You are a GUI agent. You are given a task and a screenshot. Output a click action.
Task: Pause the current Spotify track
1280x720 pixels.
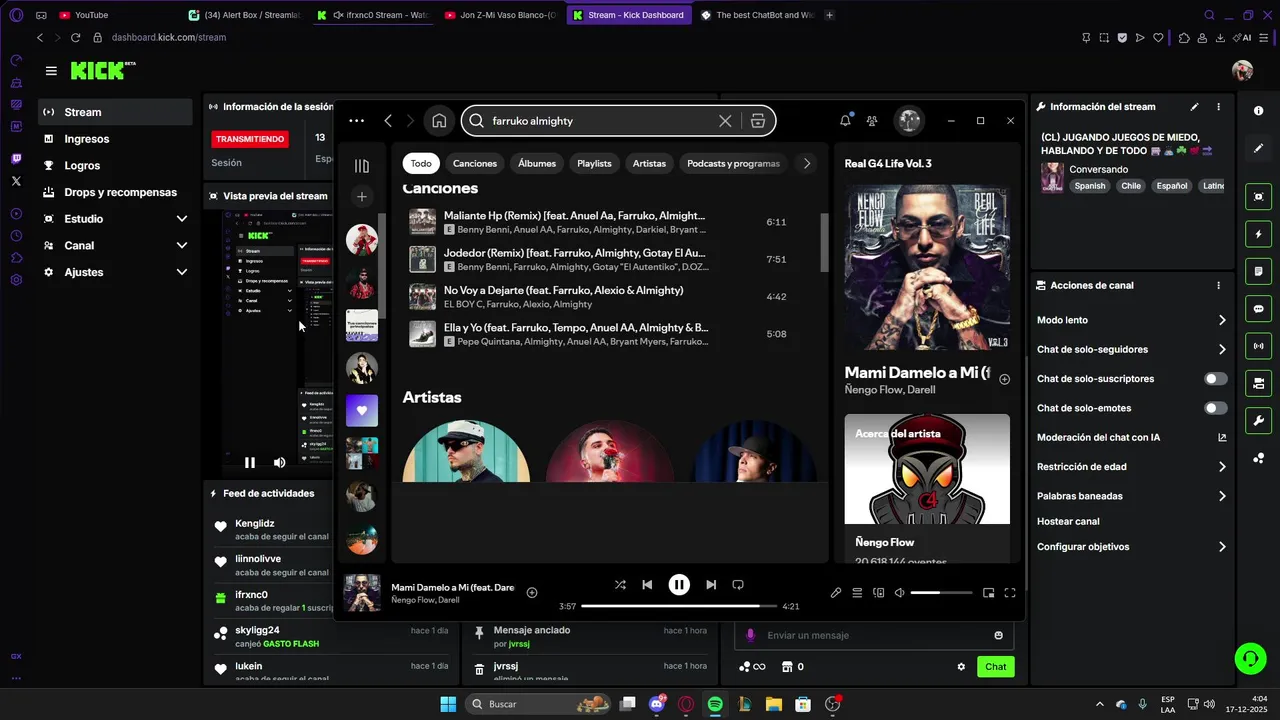coord(679,585)
